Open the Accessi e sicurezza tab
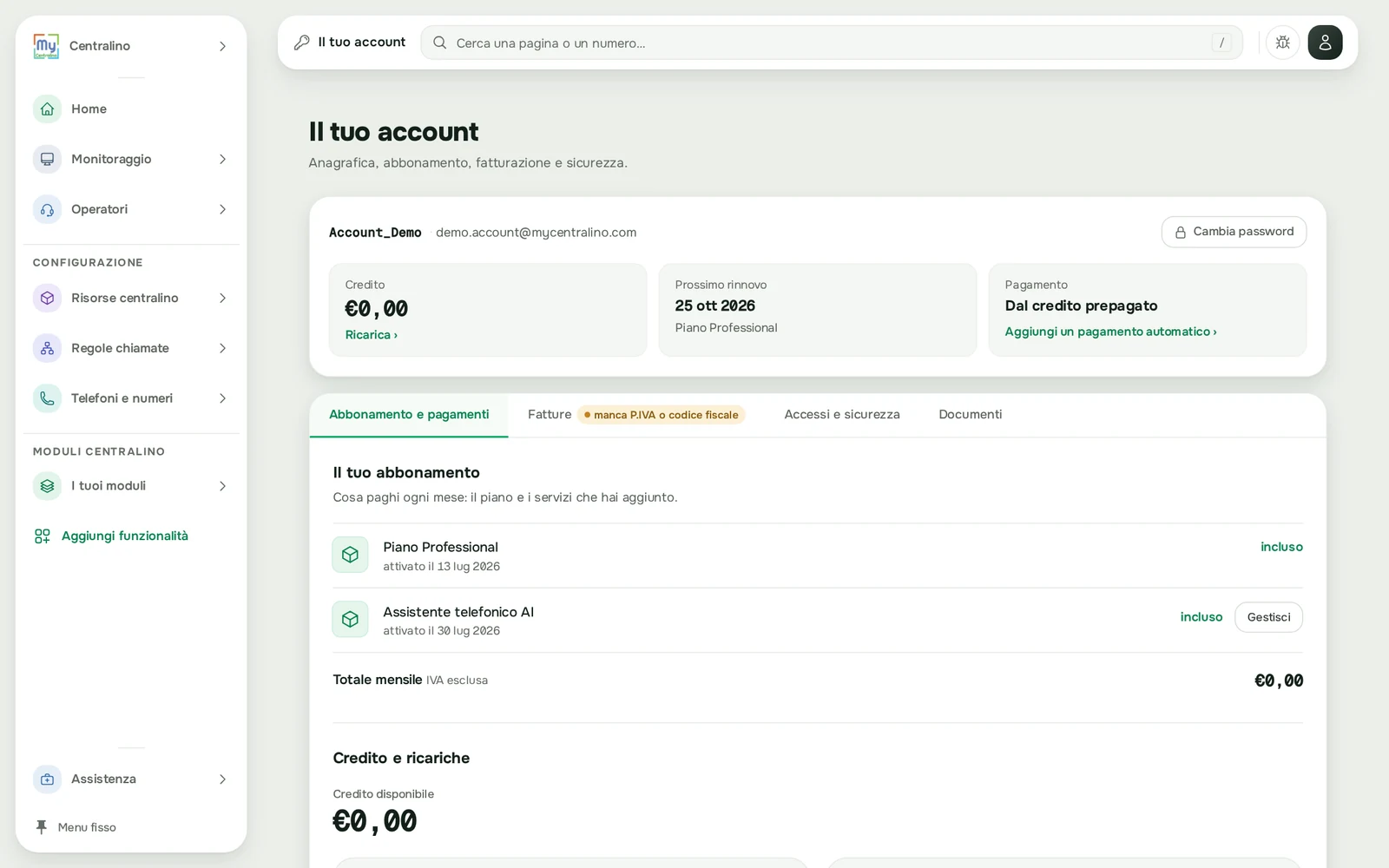1389x868 pixels. coord(842,415)
